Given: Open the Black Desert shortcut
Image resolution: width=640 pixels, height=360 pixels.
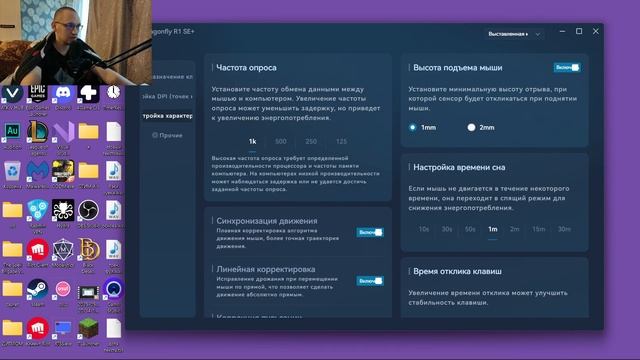Looking at the screenshot, I should pos(88,249).
